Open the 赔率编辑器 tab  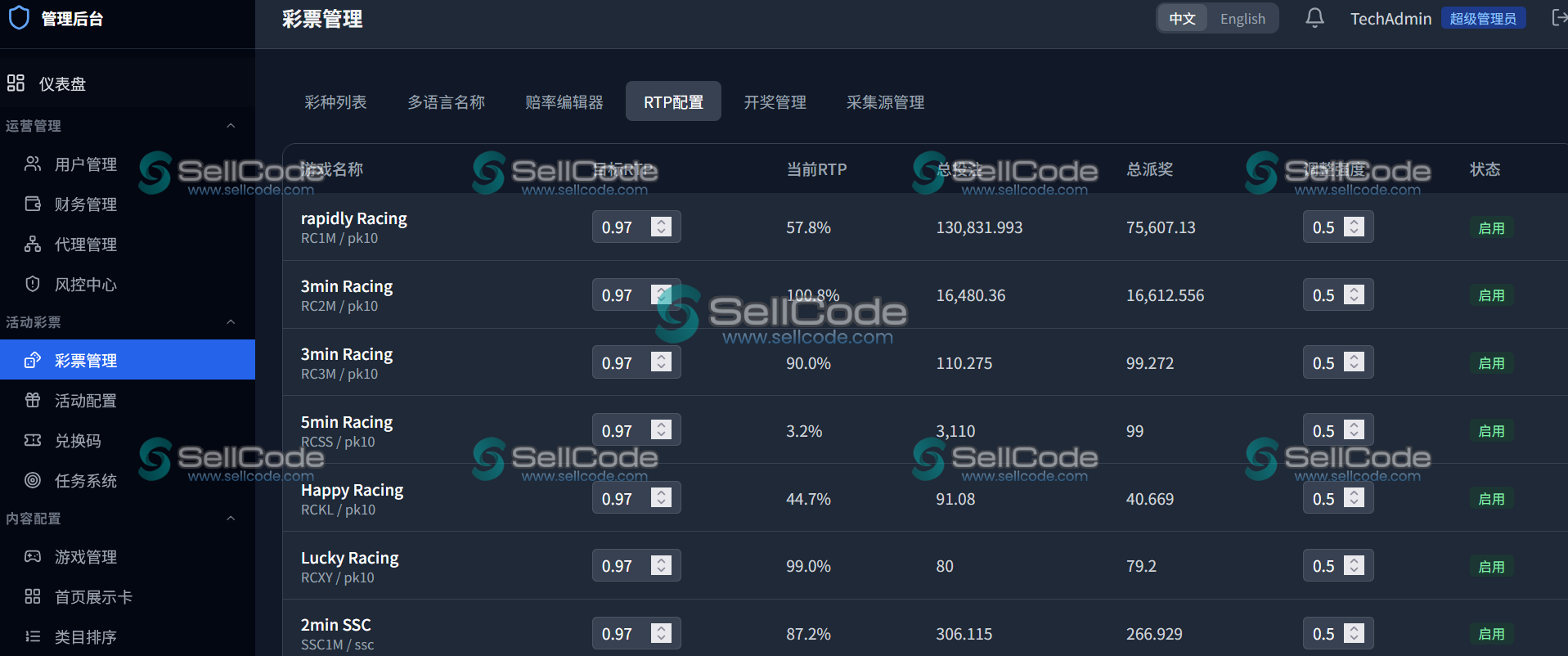pyautogui.click(x=564, y=101)
